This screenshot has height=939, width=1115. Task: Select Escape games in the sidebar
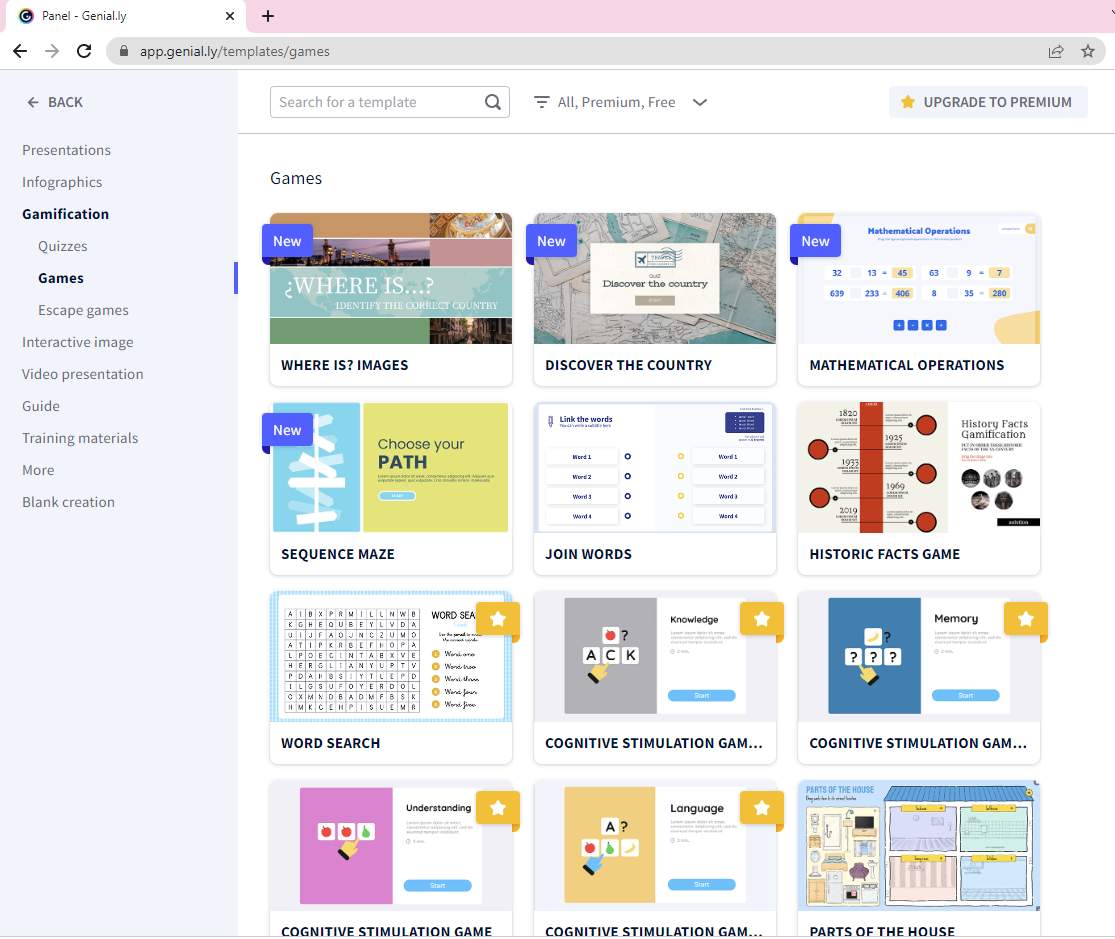83,310
